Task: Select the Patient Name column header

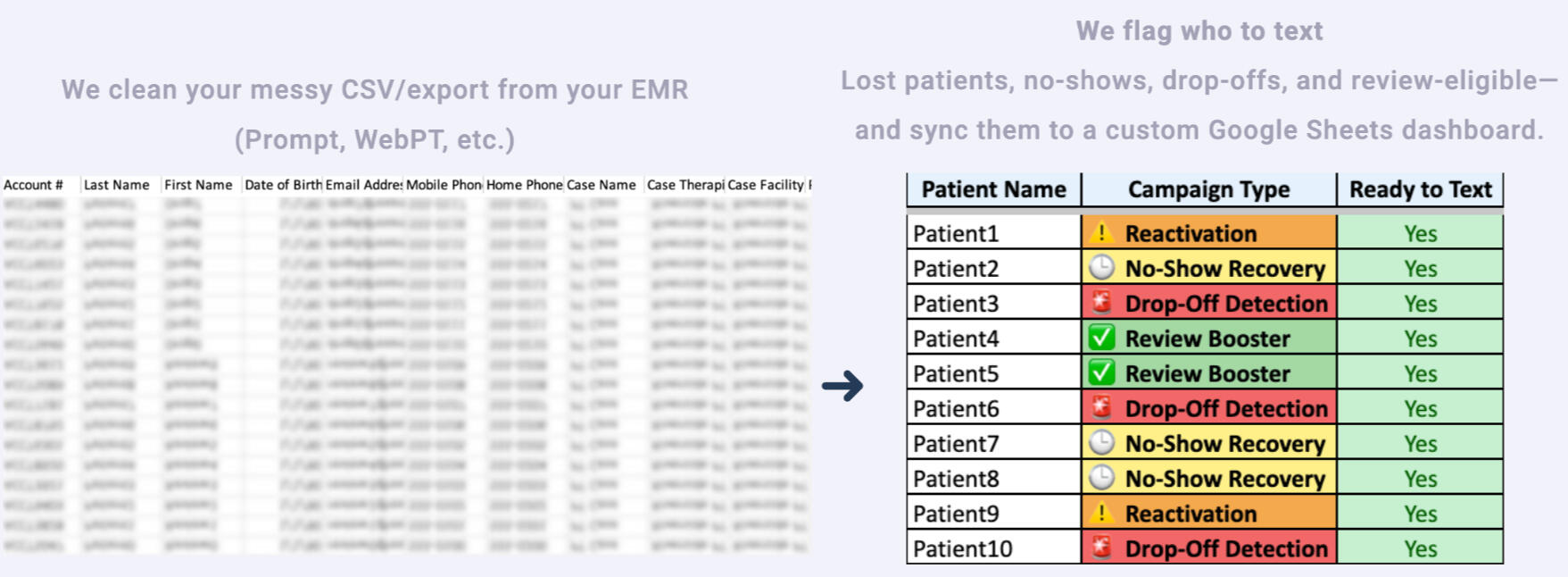Action: (993, 189)
